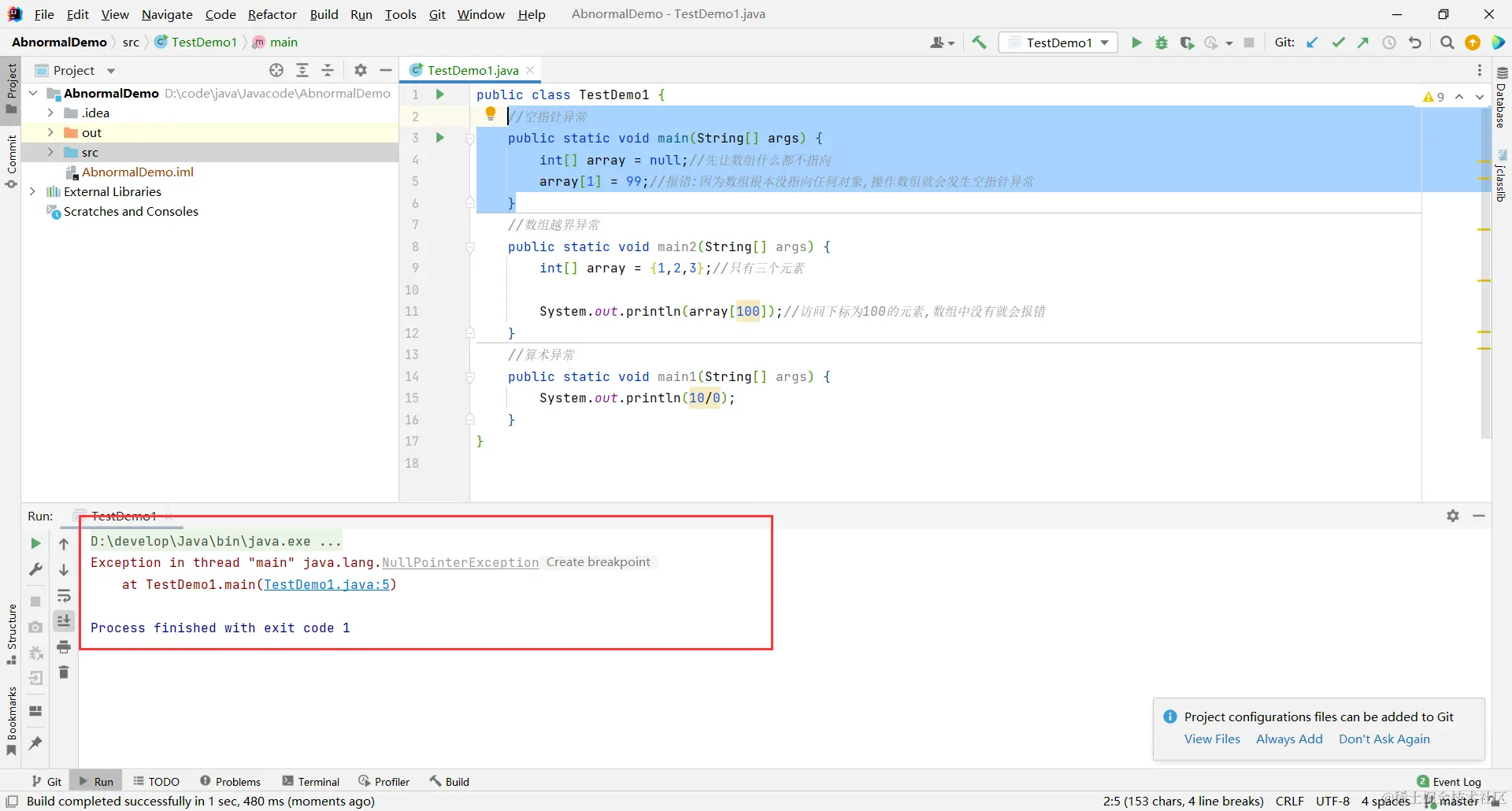Pin the Run tab
The width and height of the screenshot is (1512, 811).
pos(35,742)
